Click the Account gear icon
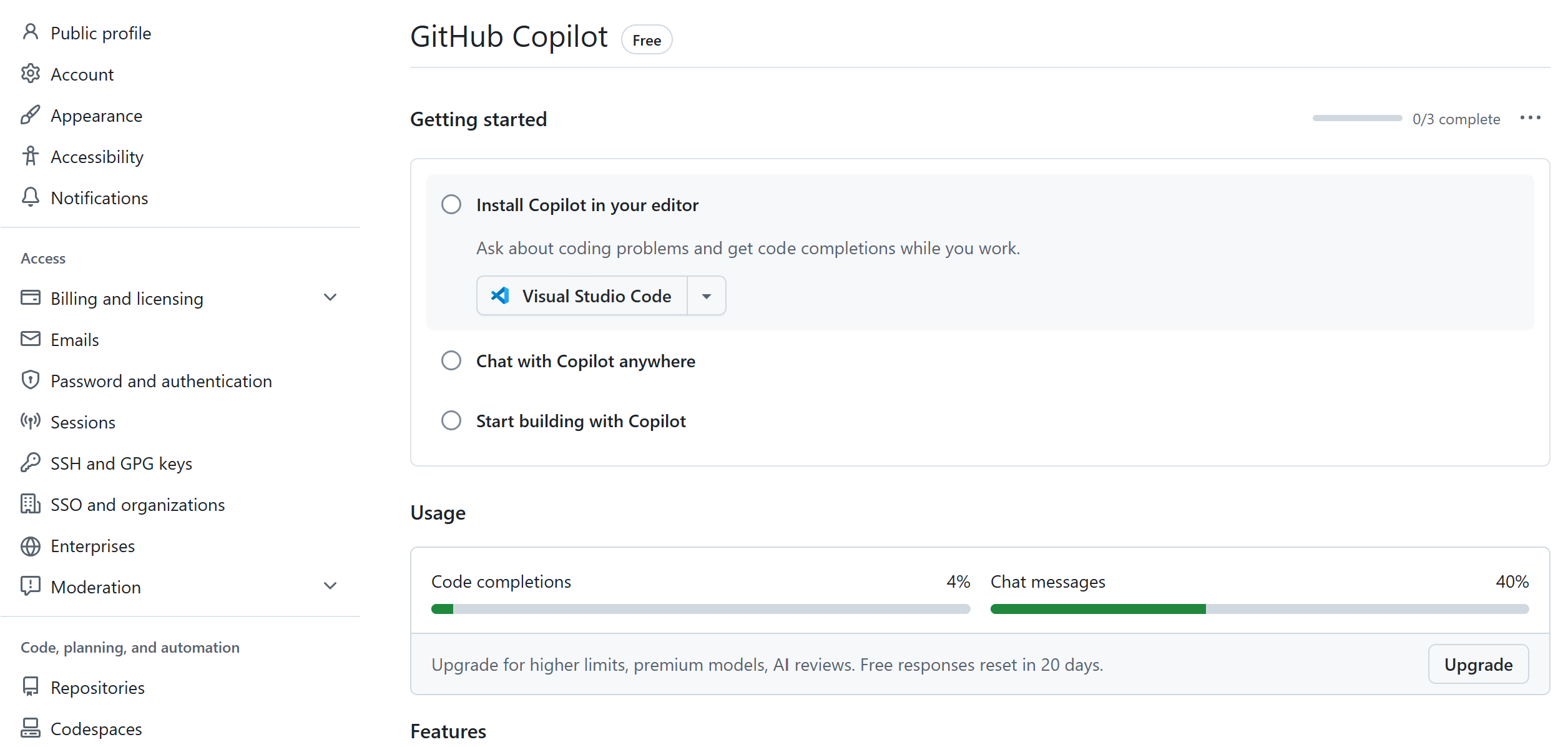The image size is (1568, 747). (x=30, y=74)
